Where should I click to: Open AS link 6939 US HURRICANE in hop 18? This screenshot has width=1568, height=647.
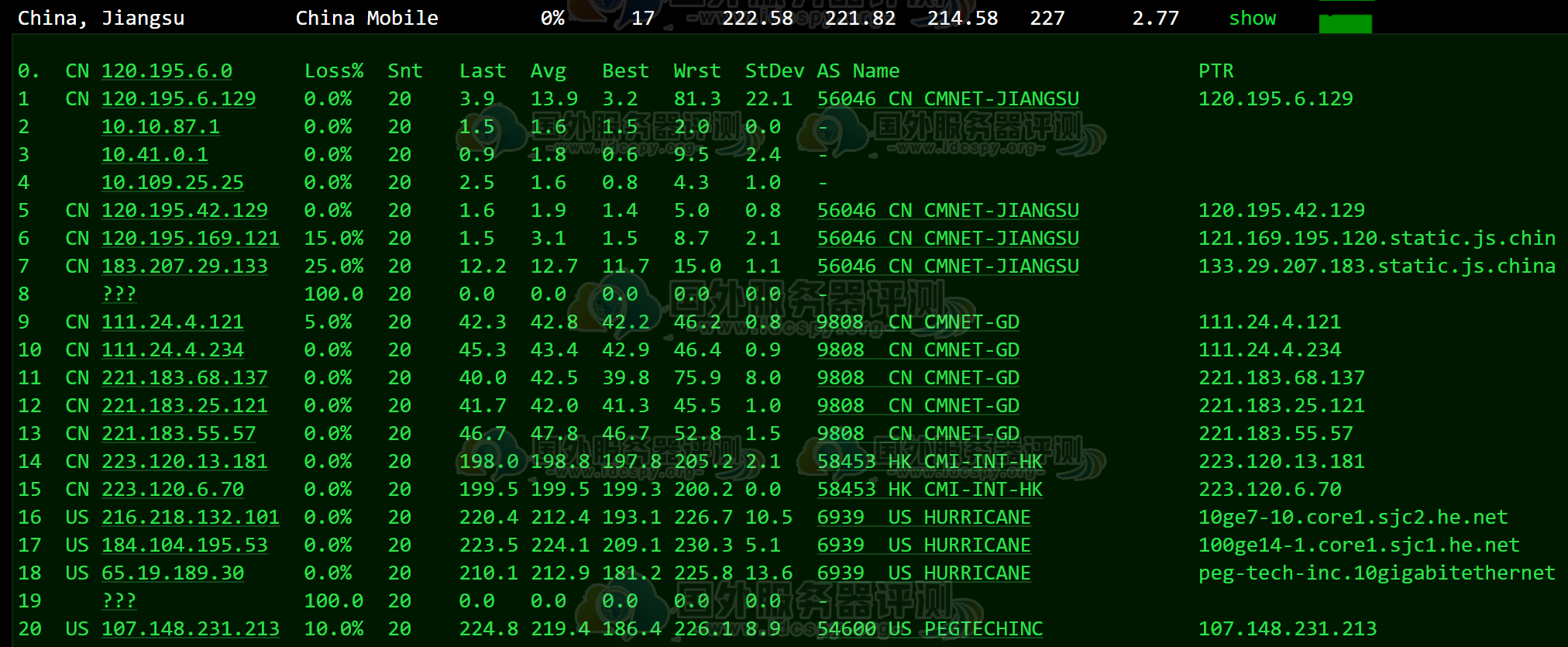[x=924, y=573]
